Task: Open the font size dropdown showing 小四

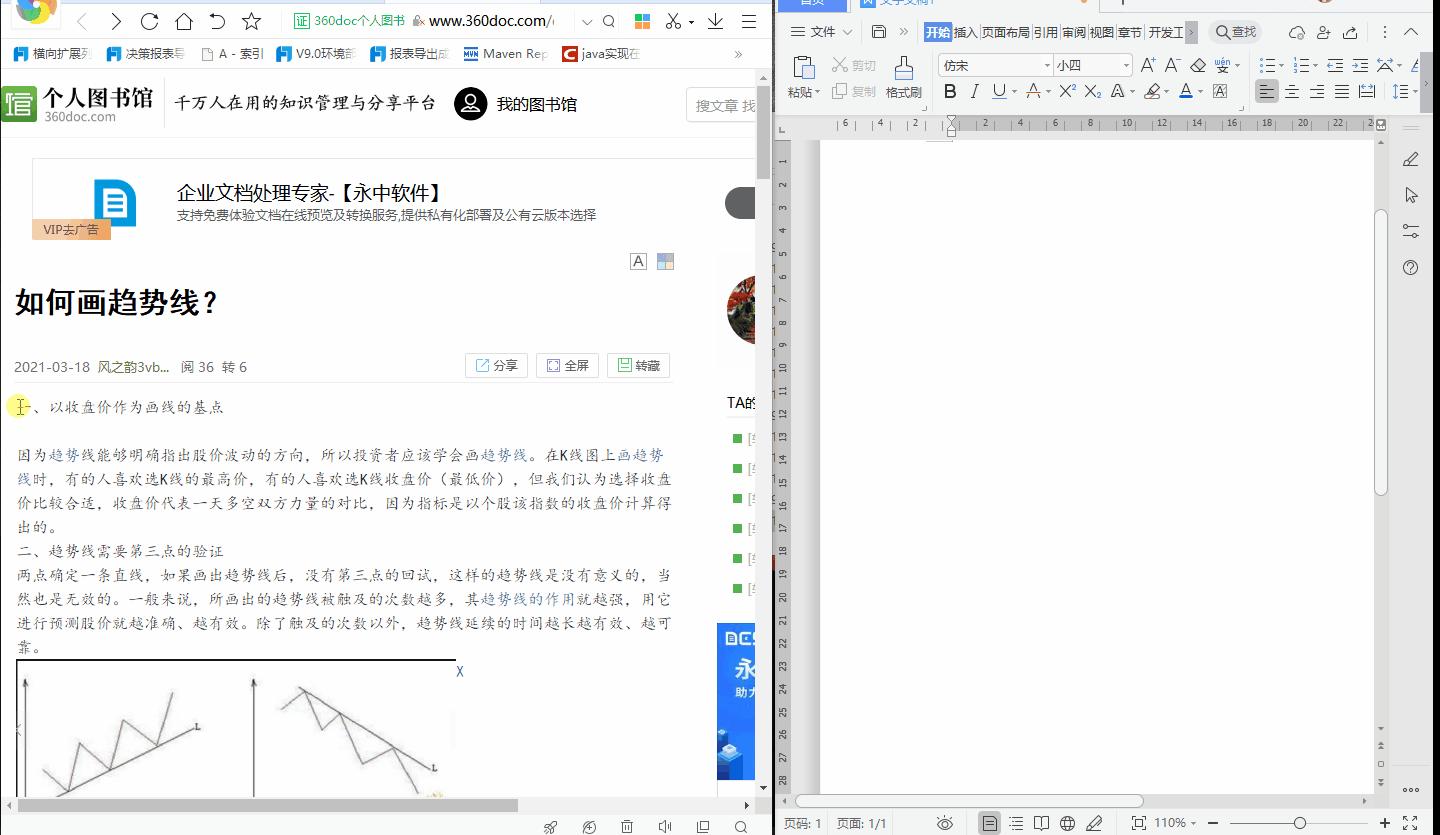Action: pyautogui.click(x=1125, y=64)
